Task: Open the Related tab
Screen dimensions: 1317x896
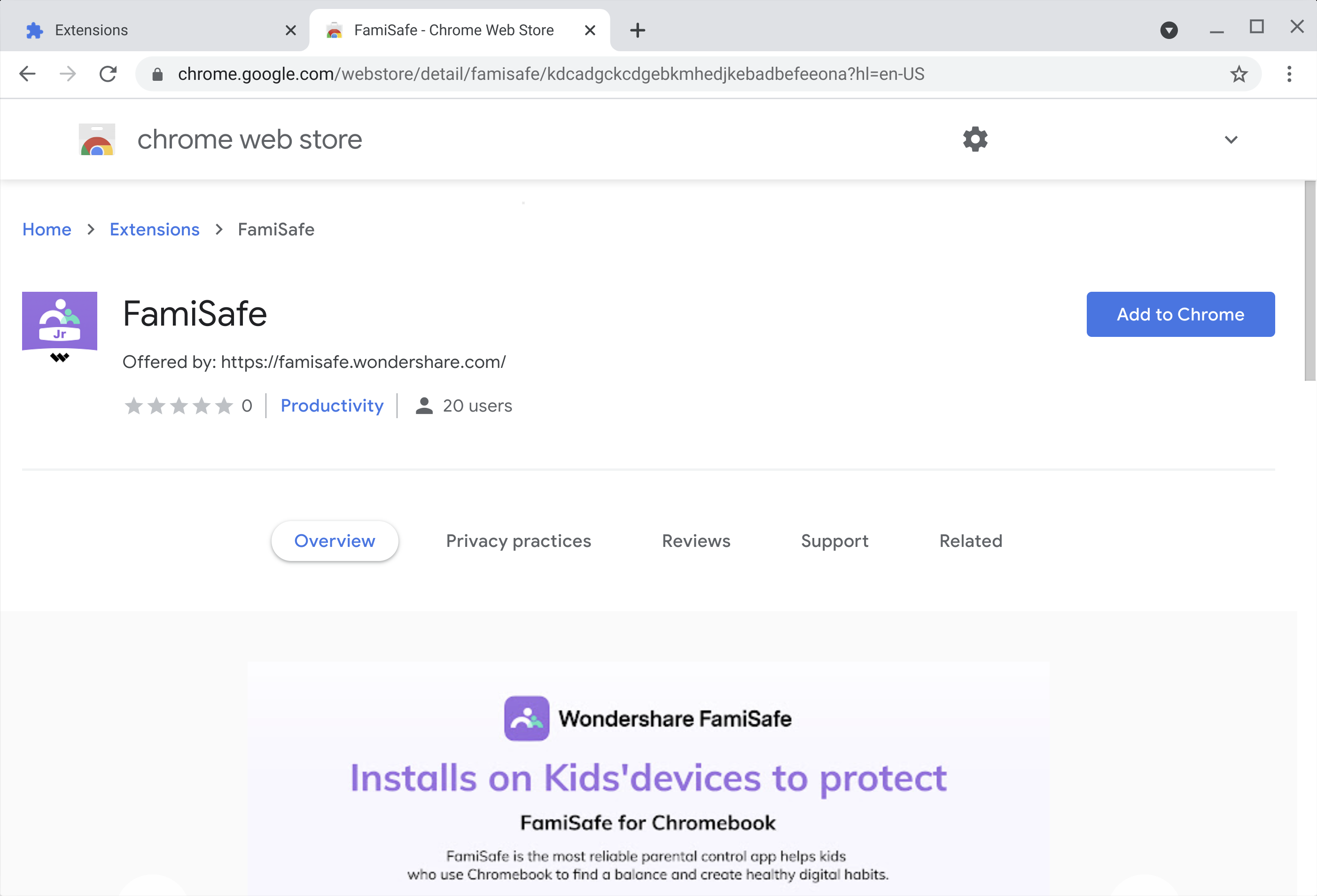Action: click(x=971, y=541)
